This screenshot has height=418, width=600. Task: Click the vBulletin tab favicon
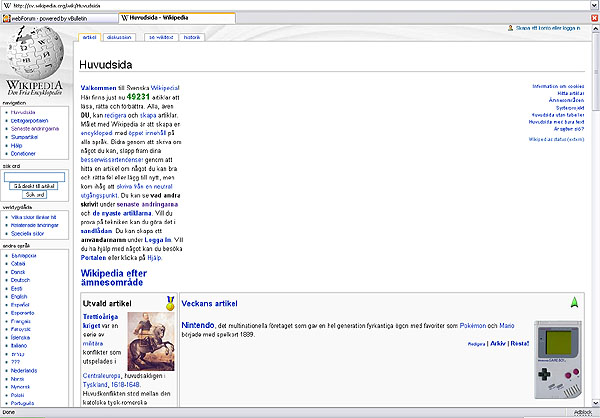point(6,18)
